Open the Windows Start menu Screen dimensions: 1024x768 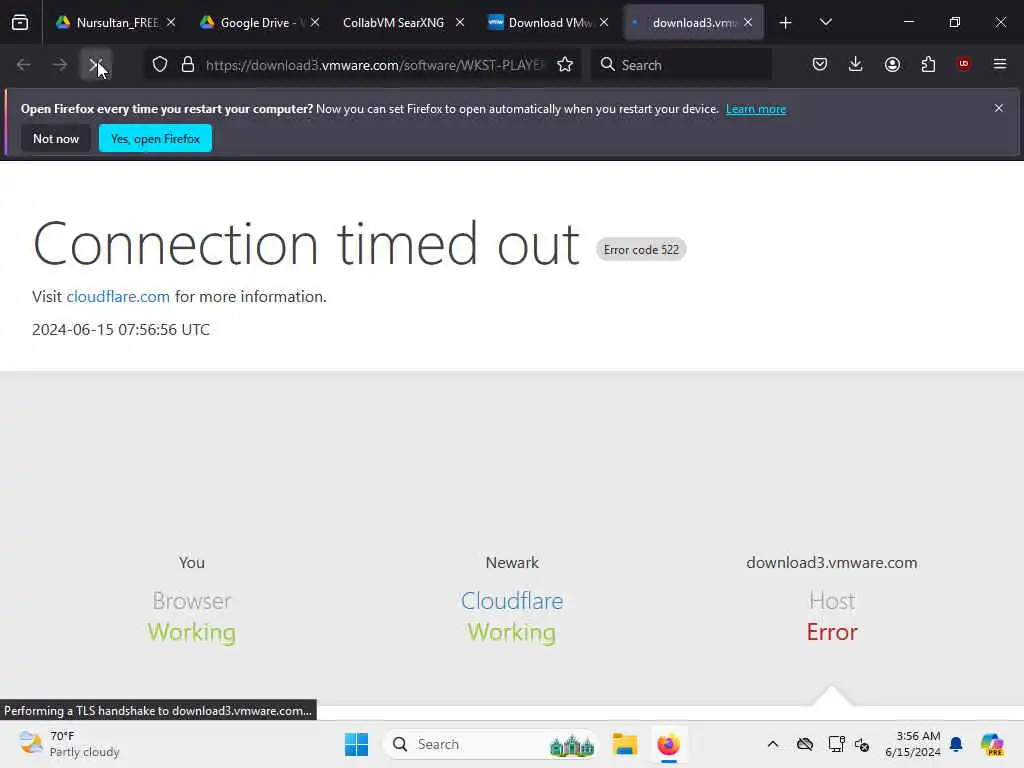tap(357, 744)
